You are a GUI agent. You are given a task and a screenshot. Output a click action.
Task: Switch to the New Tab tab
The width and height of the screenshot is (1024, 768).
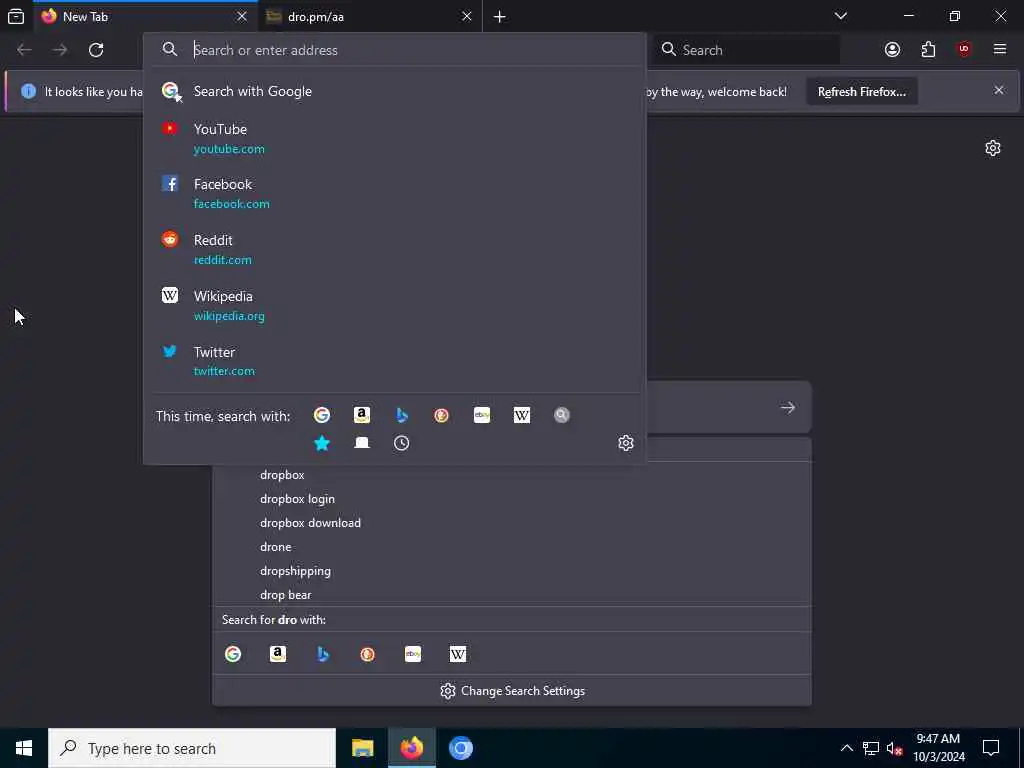coord(145,16)
